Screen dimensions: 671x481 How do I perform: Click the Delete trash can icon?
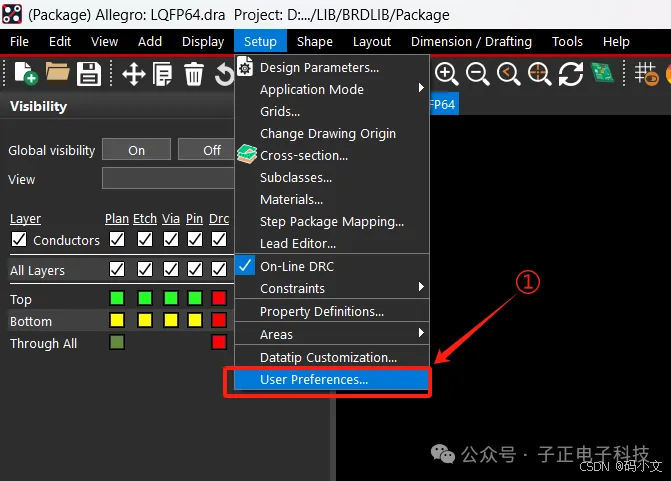[194, 74]
